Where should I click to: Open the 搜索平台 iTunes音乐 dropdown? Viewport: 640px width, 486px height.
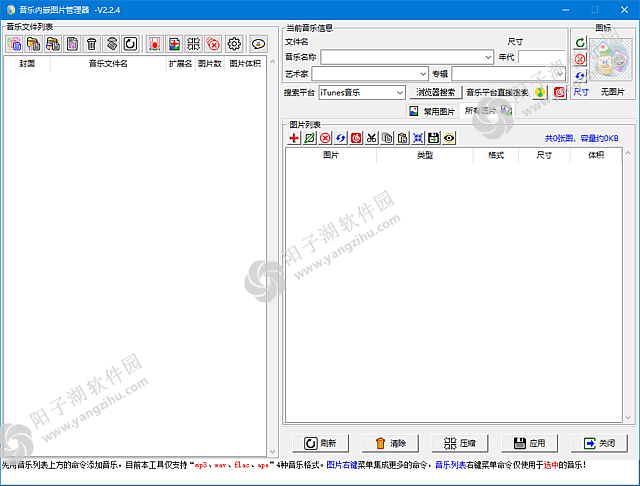click(400, 93)
